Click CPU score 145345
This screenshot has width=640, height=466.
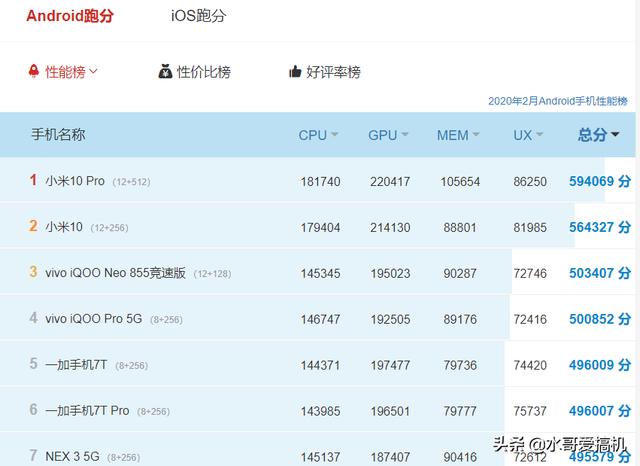[x=320, y=273]
